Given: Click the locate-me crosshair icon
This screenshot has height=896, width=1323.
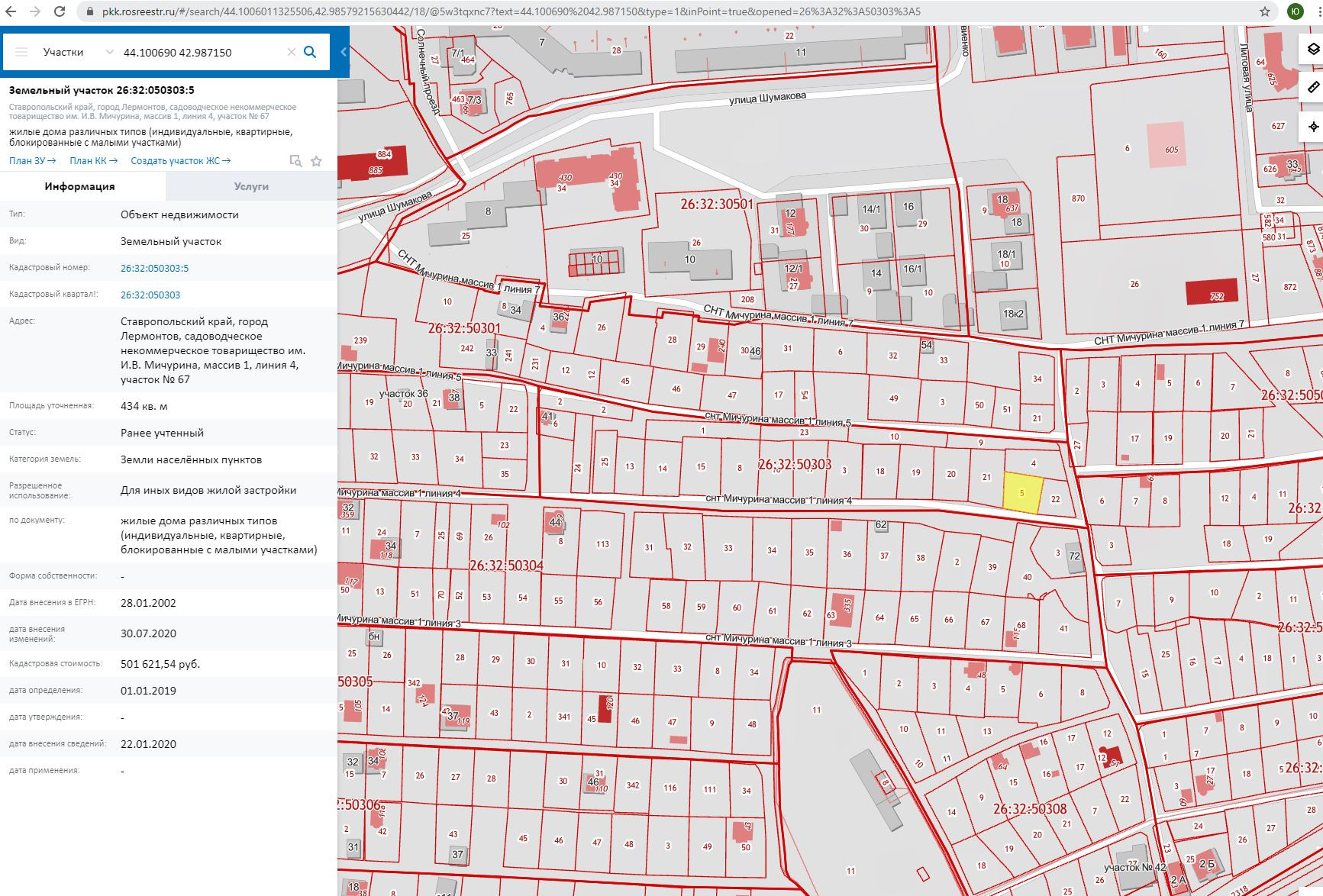Looking at the screenshot, I should 1313,127.
